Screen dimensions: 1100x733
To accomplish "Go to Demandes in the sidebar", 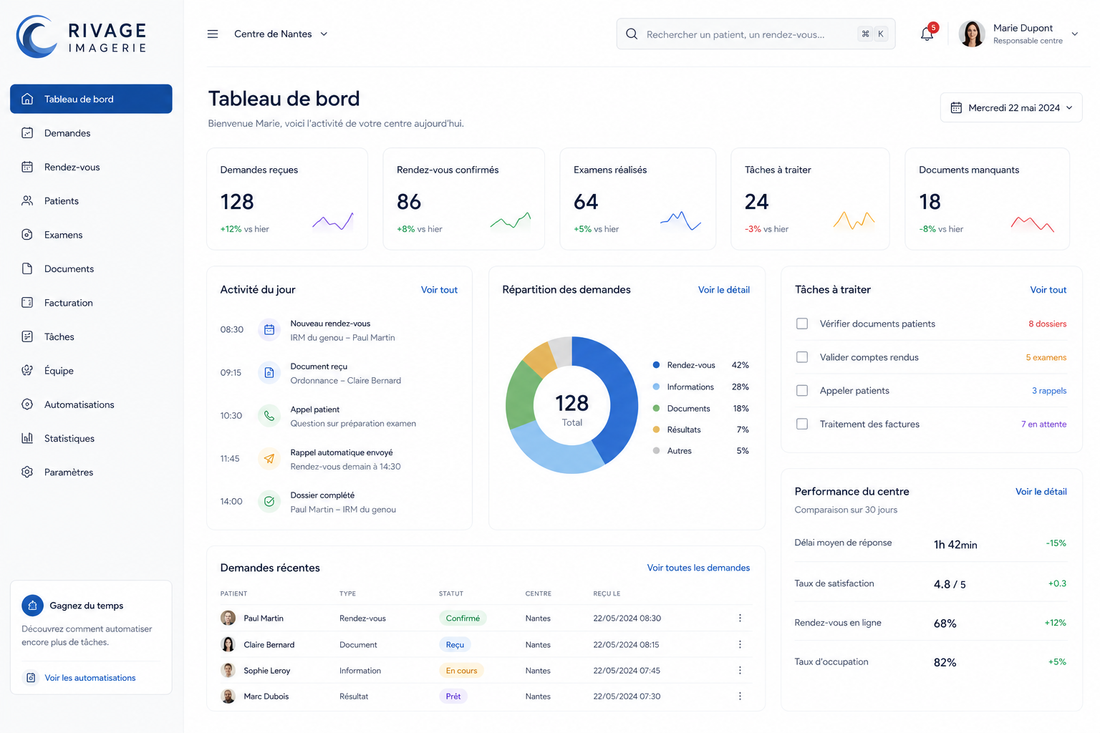I will (91, 133).
